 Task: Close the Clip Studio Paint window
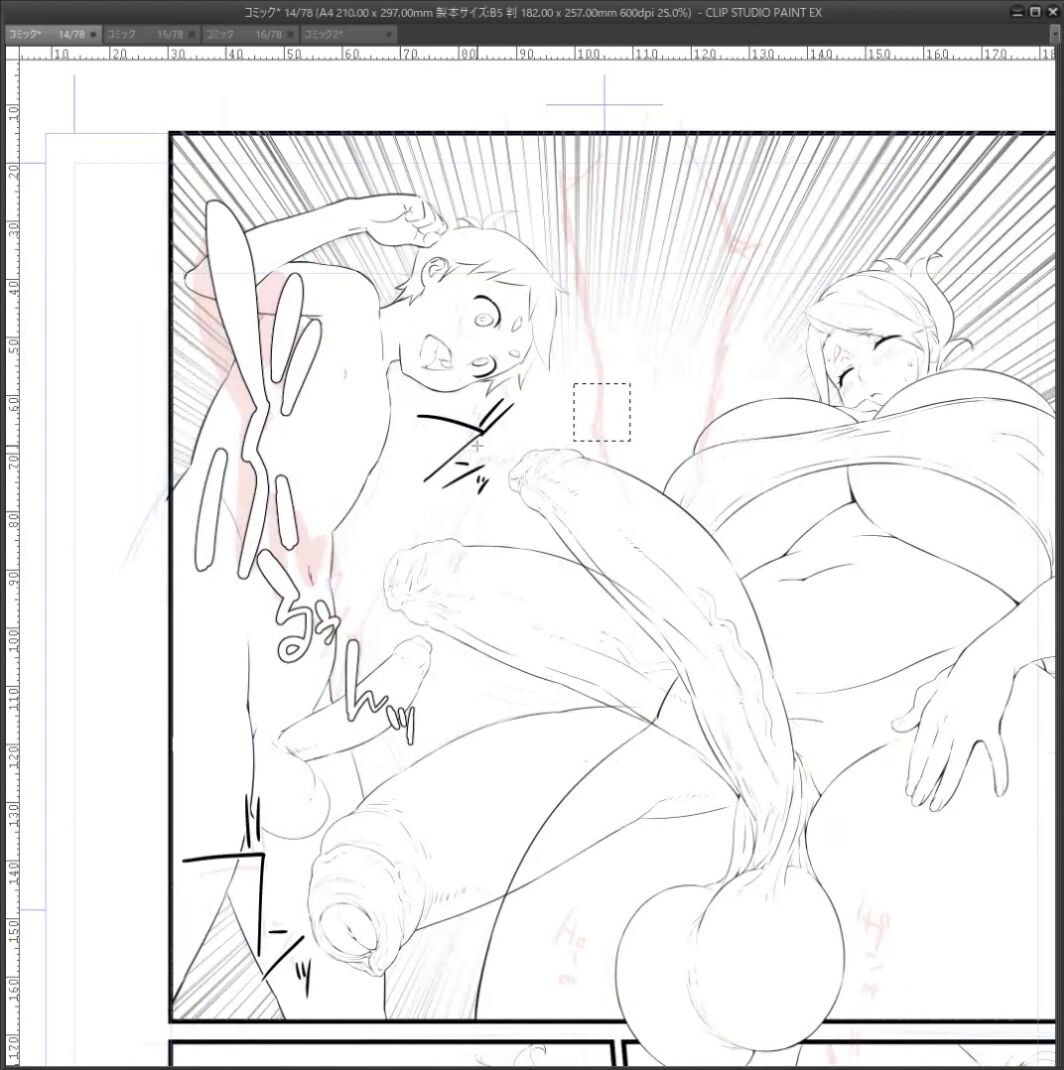pyautogui.click(x=1052, y=12)
